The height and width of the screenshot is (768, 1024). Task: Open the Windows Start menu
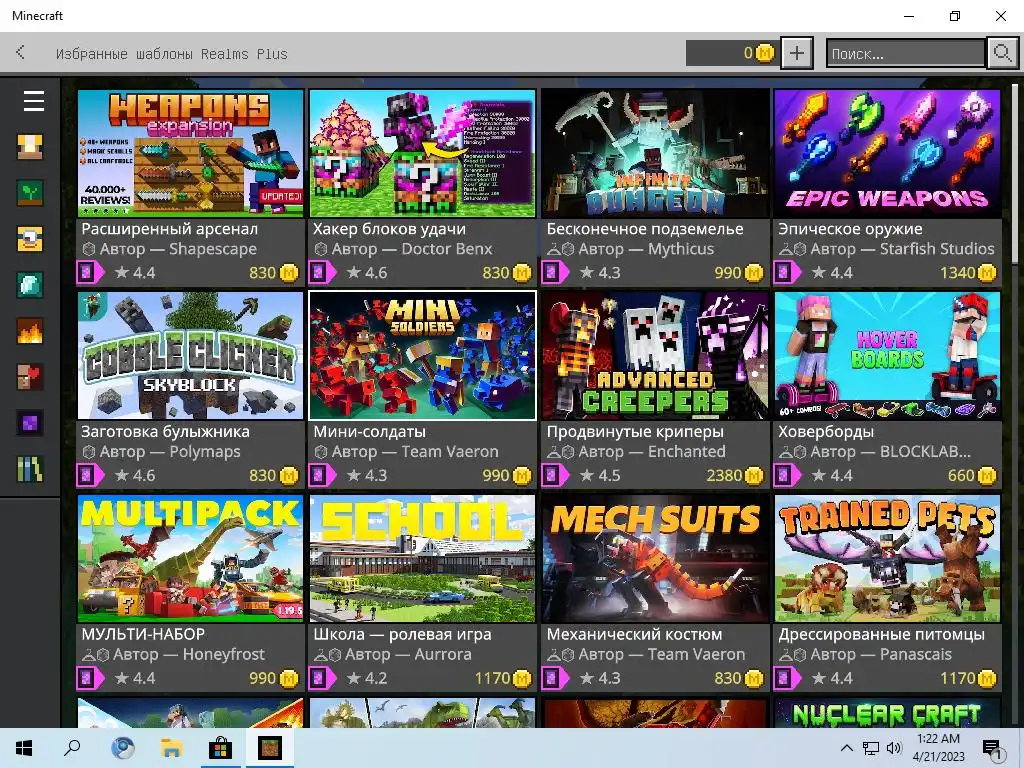(x=24, y=748)
